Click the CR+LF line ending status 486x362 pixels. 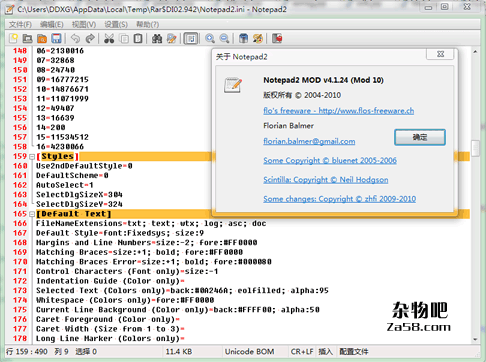click(x=302, y=352)
